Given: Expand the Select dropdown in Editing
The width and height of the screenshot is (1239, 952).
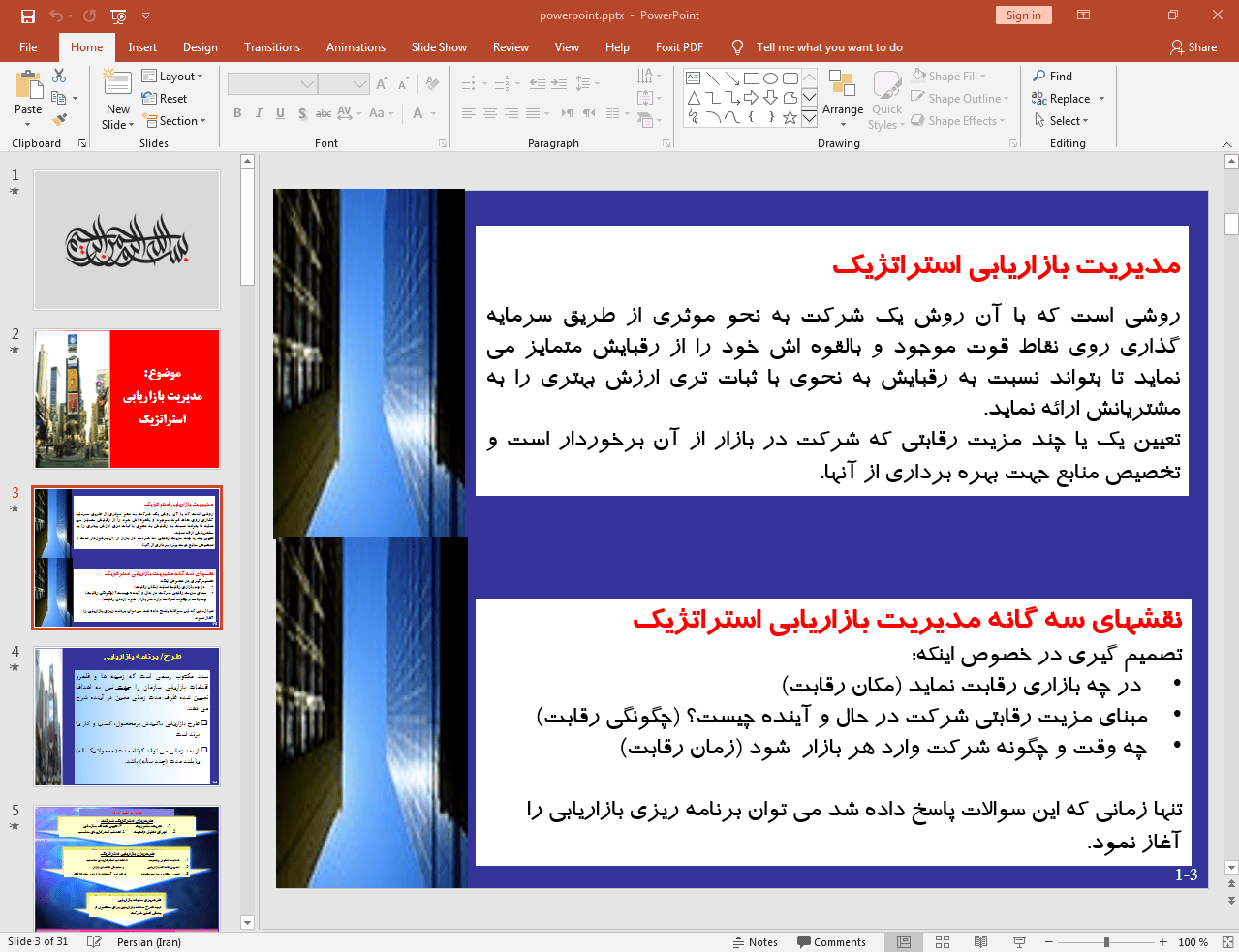Looking at the screenshot, I should click(x=1062, y=121).
